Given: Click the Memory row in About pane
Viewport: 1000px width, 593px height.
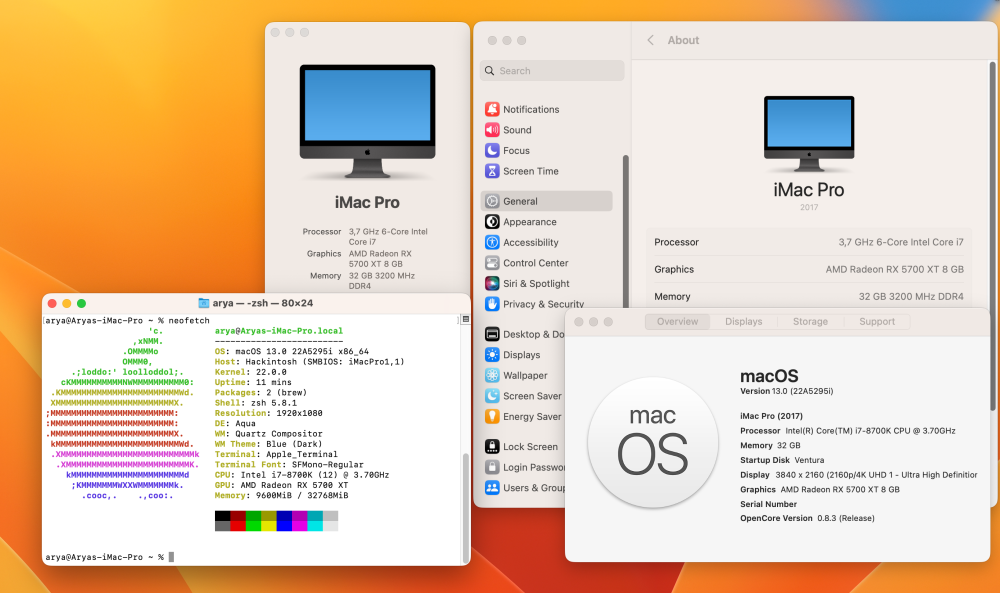Looking at the screenshot, I should click(x=809, y=296).
